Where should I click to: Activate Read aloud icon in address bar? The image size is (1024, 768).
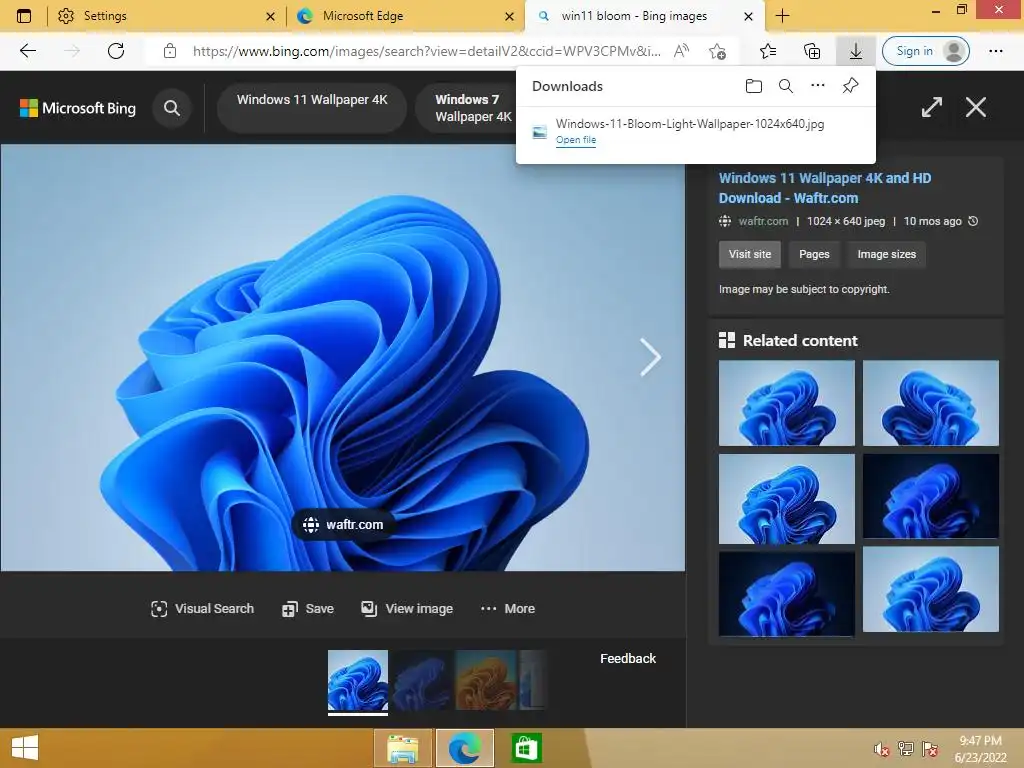point(681,51)
